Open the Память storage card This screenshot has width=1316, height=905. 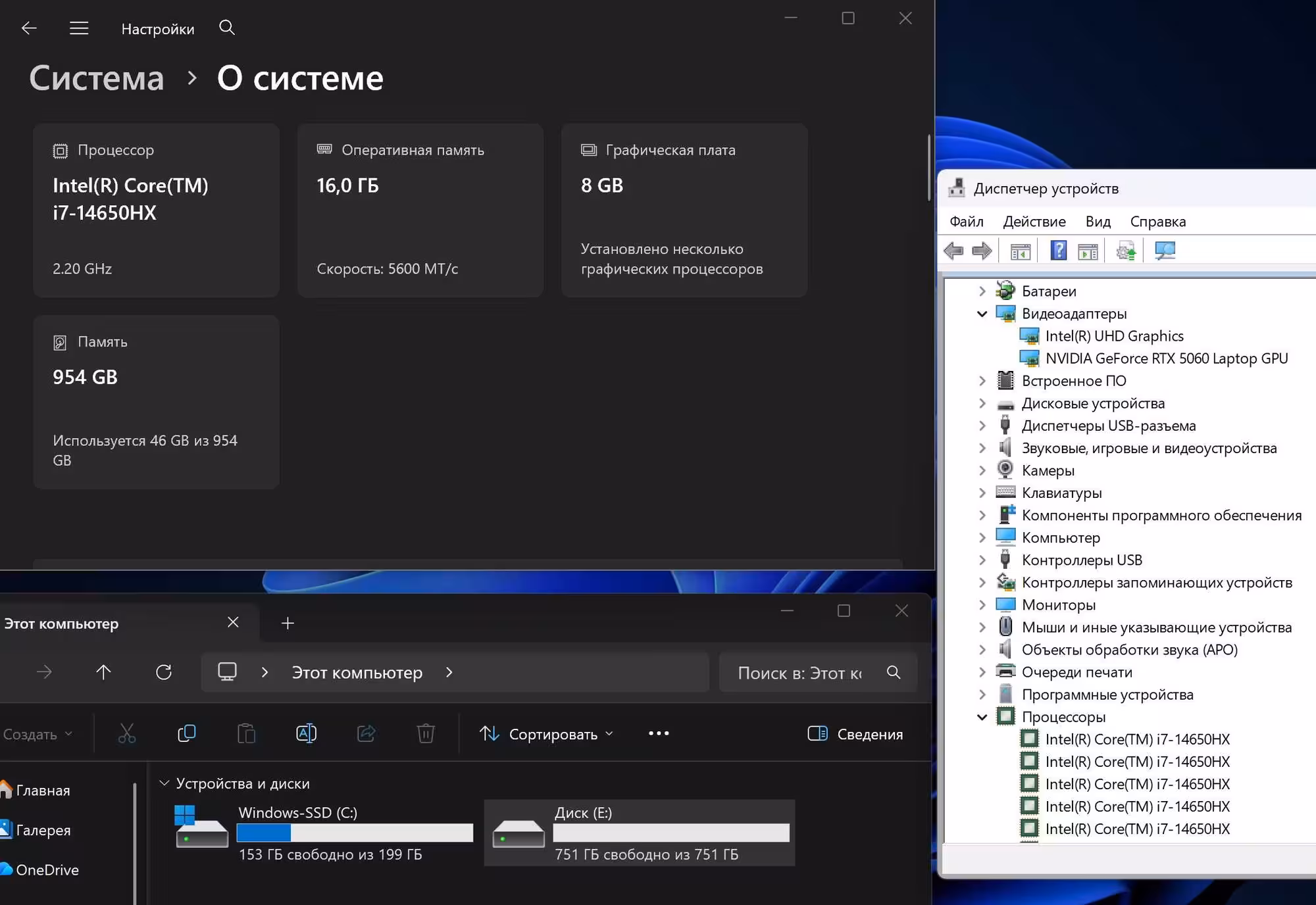157,402
